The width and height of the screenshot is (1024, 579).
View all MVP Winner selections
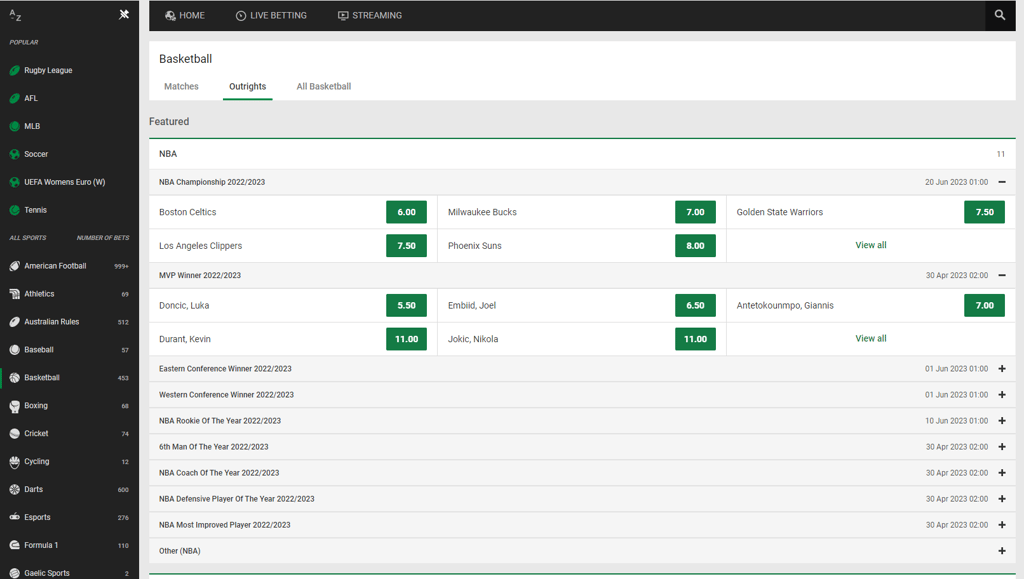(x=871, y=339)
